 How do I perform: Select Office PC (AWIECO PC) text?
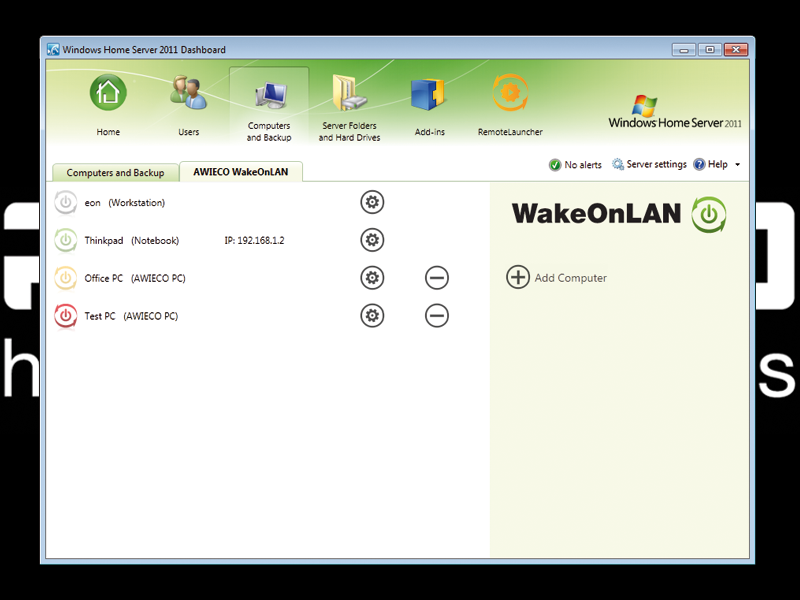tap(135, 278)
